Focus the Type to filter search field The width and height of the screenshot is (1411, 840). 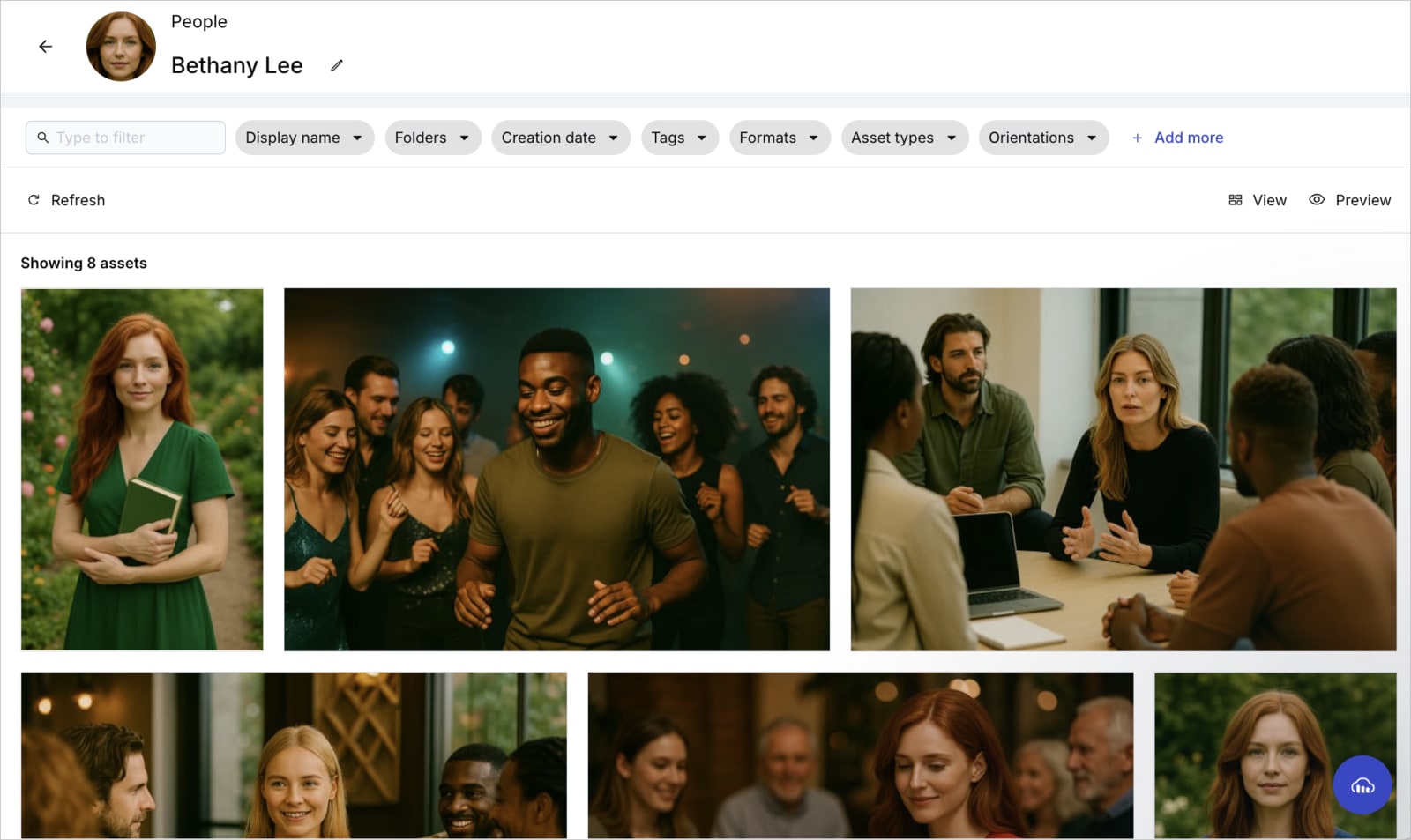(125, 138)
